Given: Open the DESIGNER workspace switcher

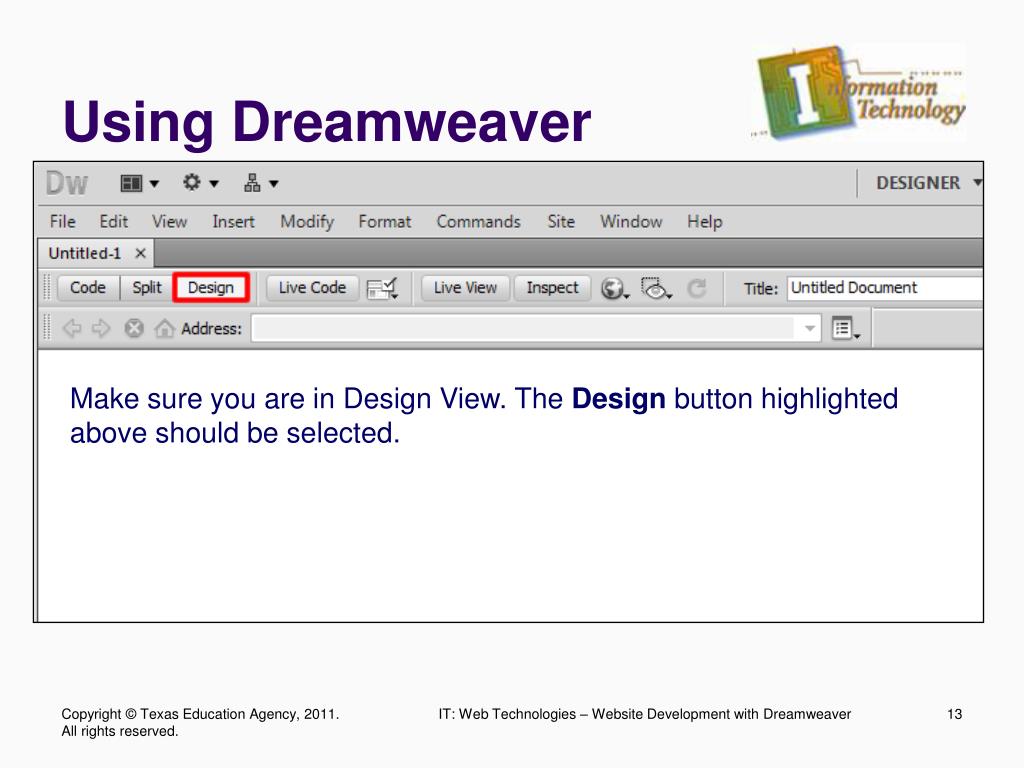Looking at the screenshot, I should [928, 183].
